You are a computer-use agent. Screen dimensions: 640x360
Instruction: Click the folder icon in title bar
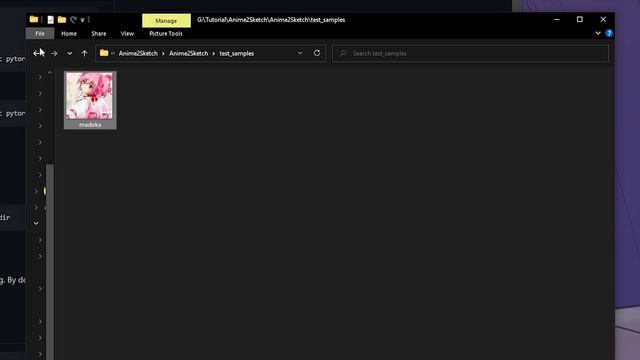[x=34, y=19]
